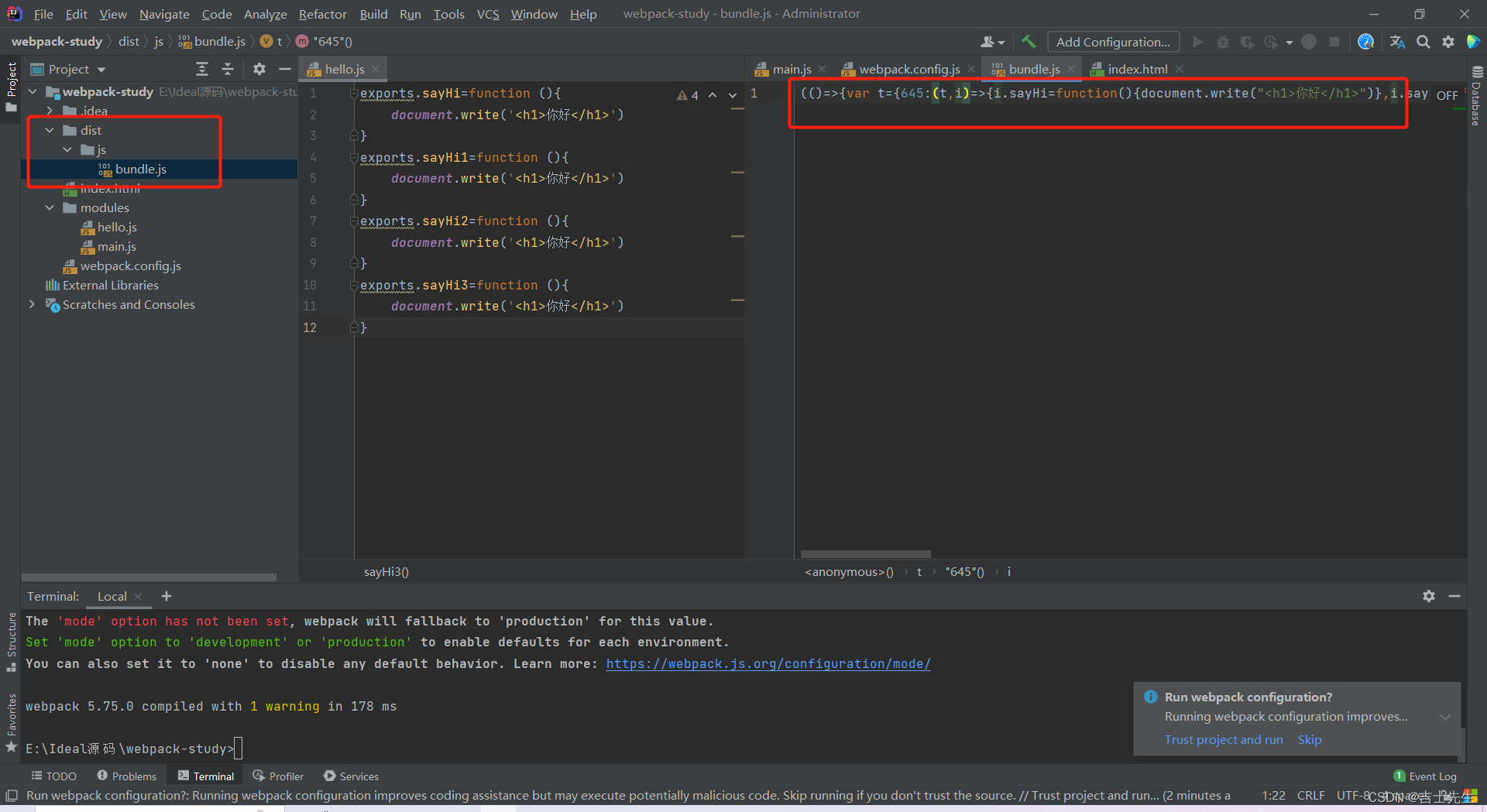Click Add Configuration button
This screenshot has height=812, width=1487.
click(1113, 42)
